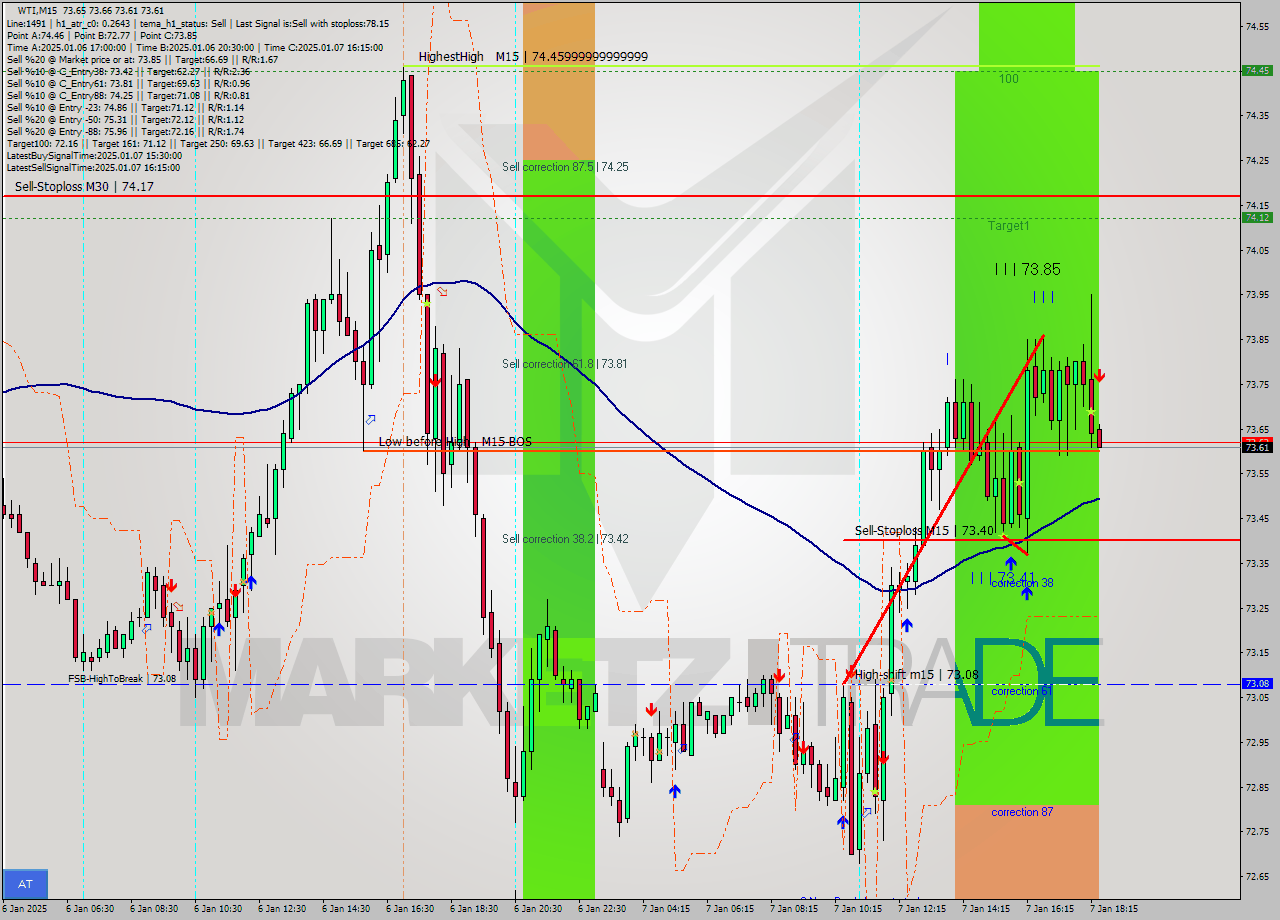Click the 'LatestBuySignalTime:2025.01.07 15:30:00' line
Viewport: 1280px width, 920px height.
pyautogui.click(x=94, y=155)
